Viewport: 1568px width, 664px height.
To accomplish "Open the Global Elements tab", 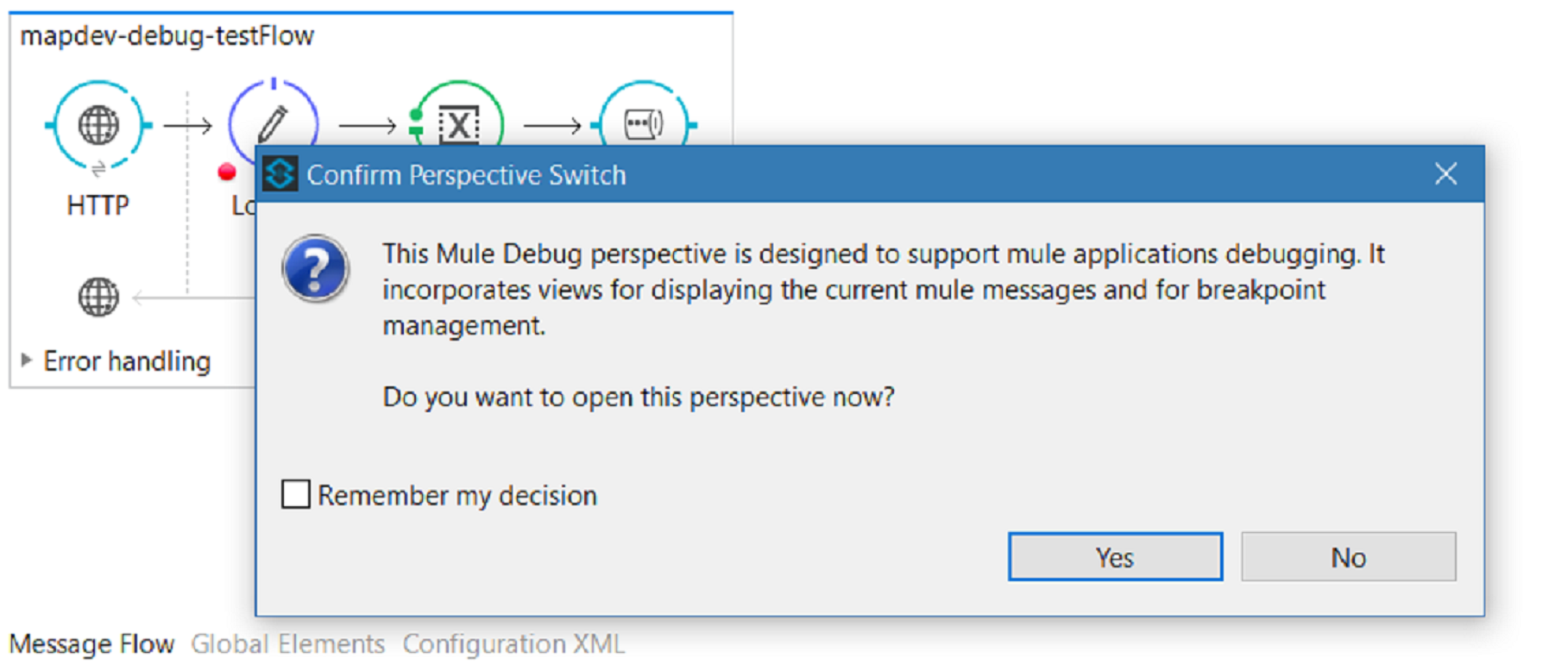I will pos(287,644).
